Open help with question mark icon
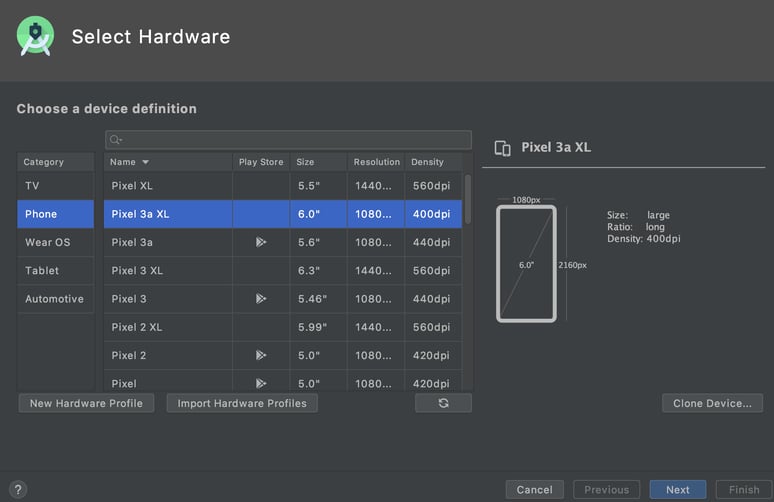This screenshot has height=502, width=774. pyautogui.click(x=18, y=490)
